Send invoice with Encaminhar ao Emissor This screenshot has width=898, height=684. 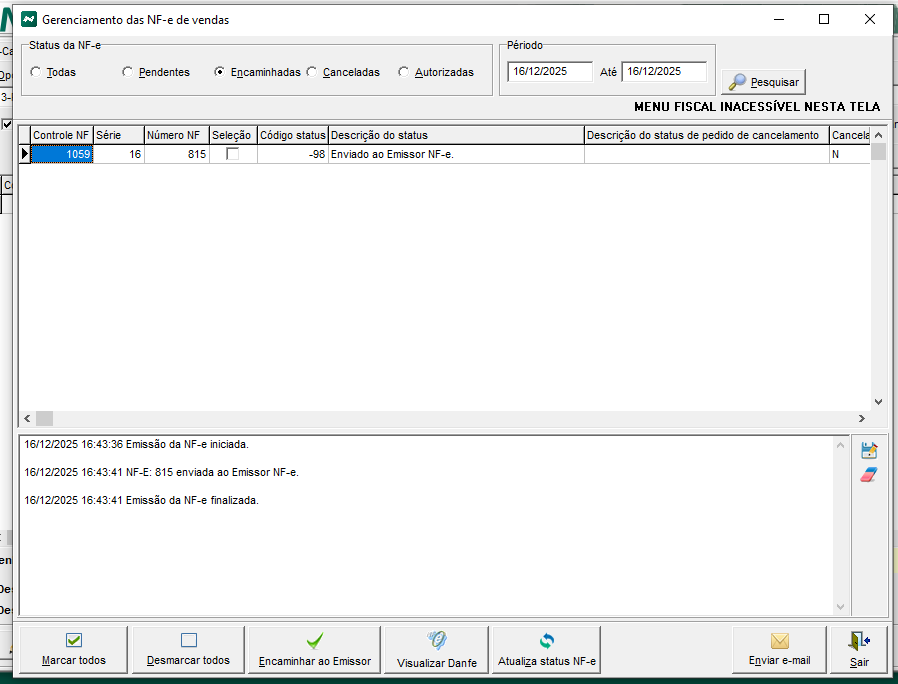pyautogui.click(x=314, y=649)
